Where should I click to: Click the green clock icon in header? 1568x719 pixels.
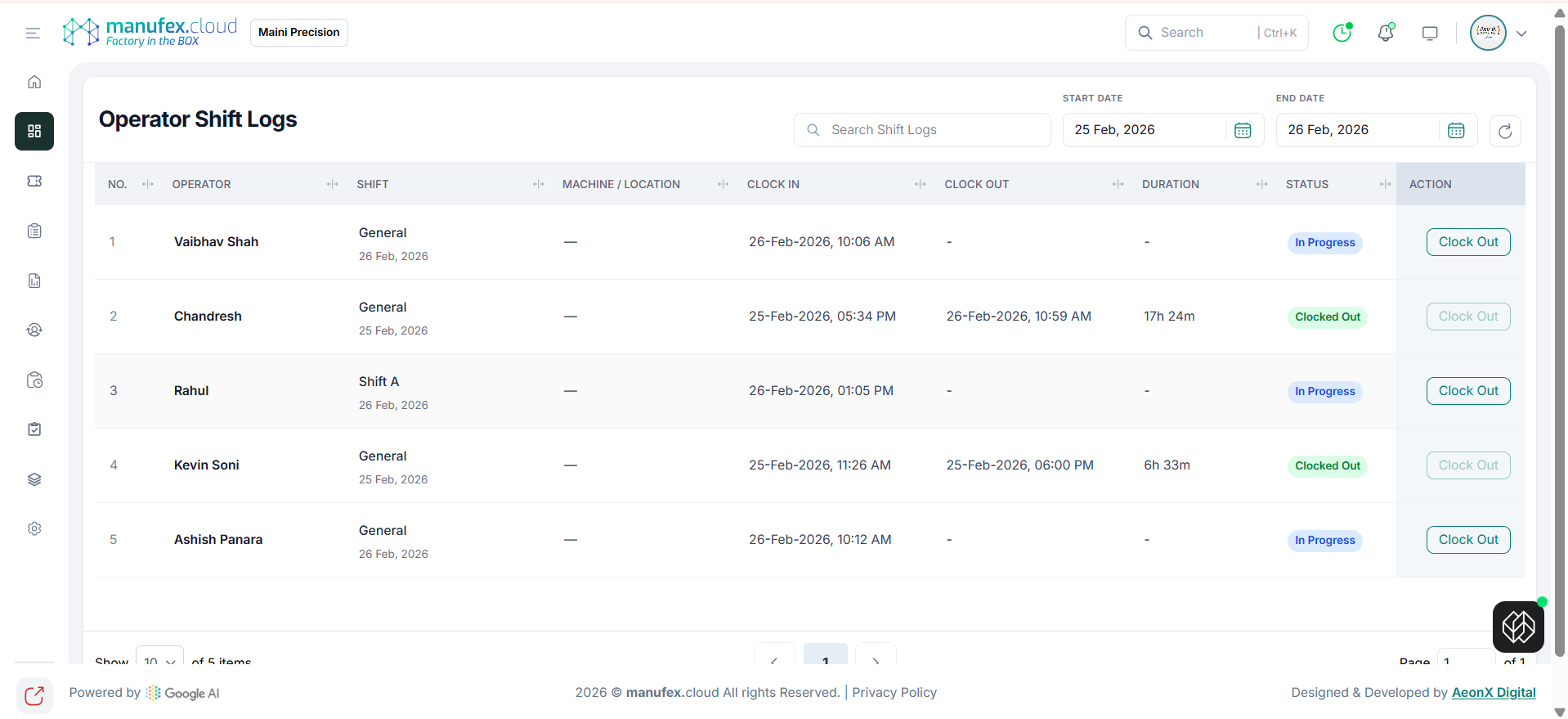pos(1342,33)
